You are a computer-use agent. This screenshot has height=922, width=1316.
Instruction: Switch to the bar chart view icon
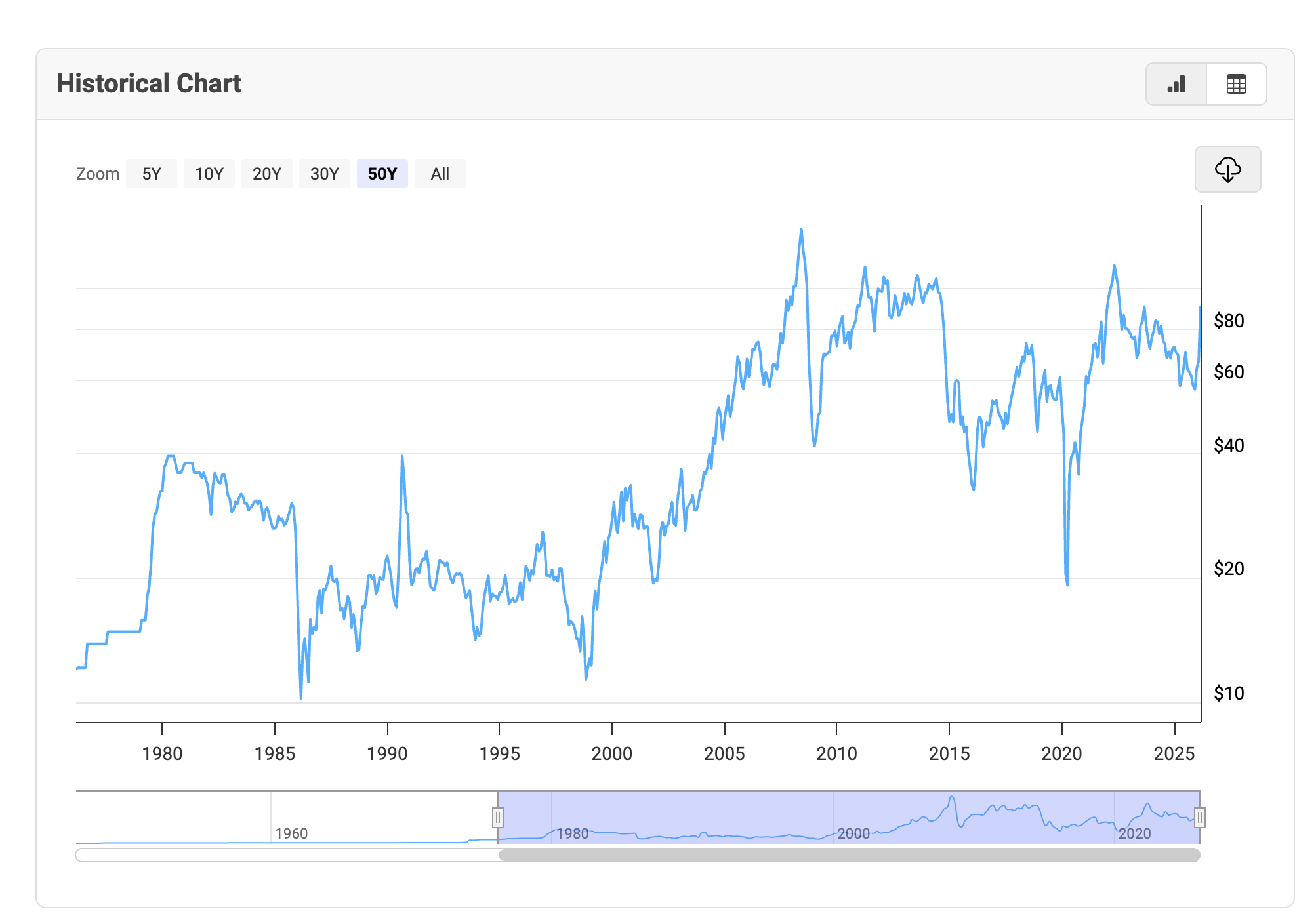click(1176, 84)
